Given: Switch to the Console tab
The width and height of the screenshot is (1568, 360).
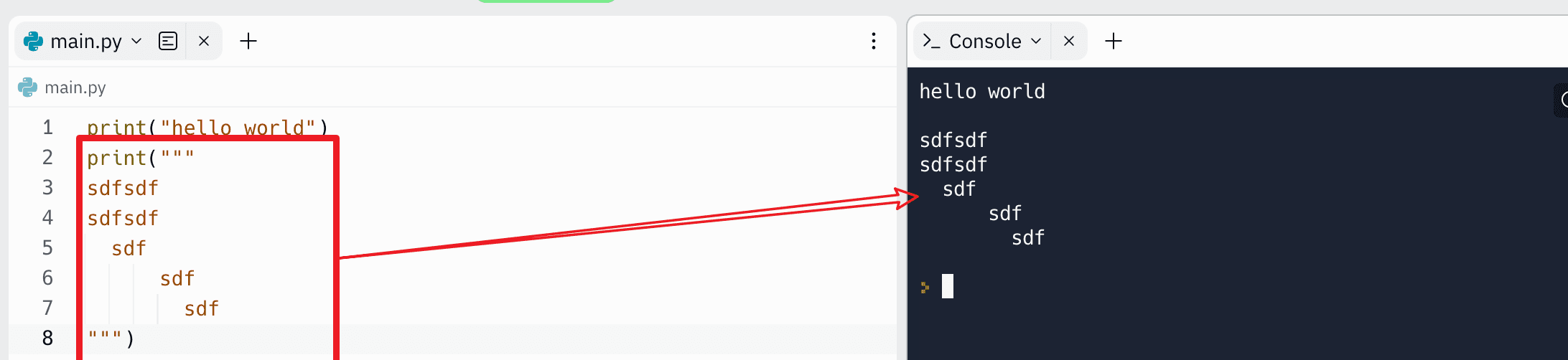Looking at the screenshot, I should click(985, 42).
